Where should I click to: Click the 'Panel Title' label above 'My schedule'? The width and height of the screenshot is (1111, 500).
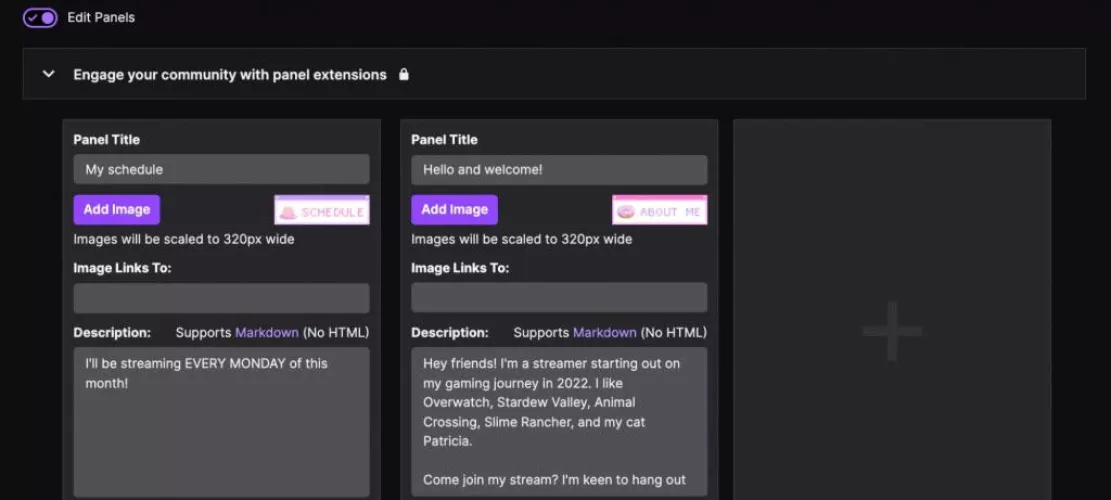click(x=107, y=139)
